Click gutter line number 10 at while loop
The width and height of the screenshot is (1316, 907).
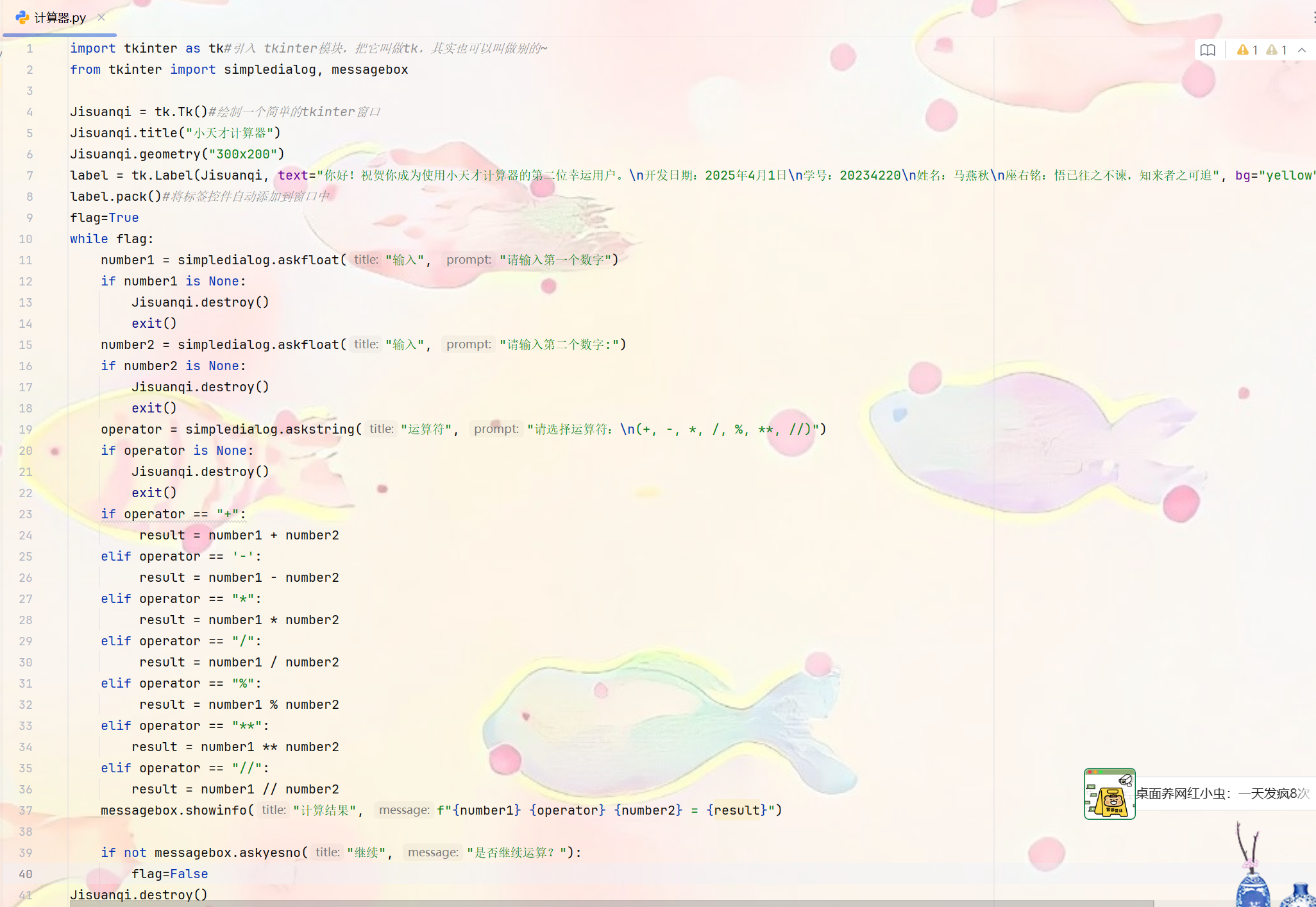point(26,239)
